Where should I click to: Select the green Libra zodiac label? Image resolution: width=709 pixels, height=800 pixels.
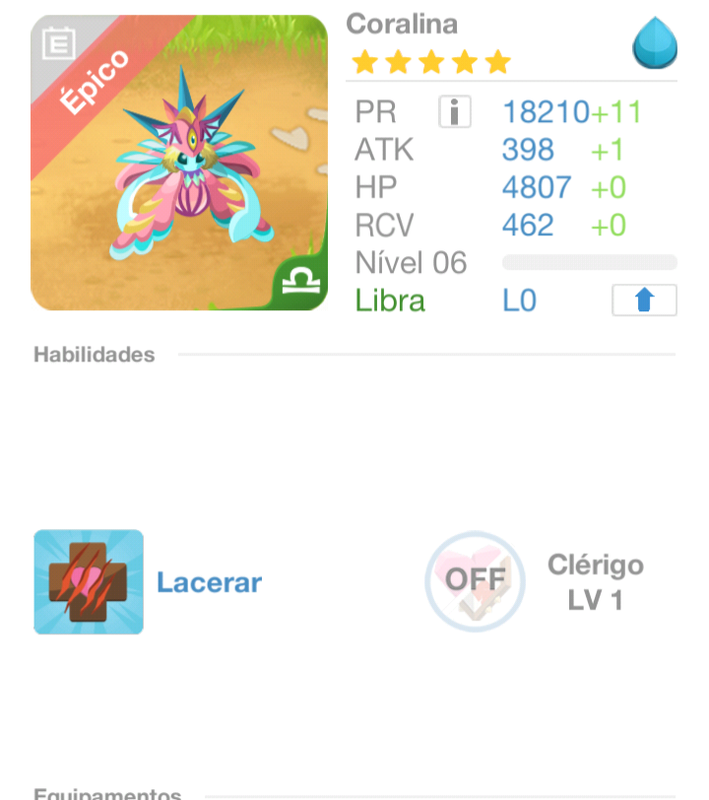(x=390, y=300)
